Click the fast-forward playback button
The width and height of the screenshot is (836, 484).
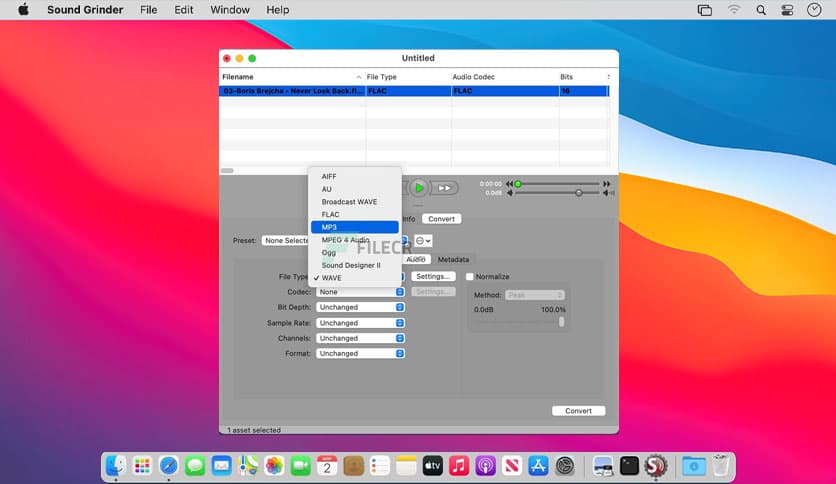444,188
